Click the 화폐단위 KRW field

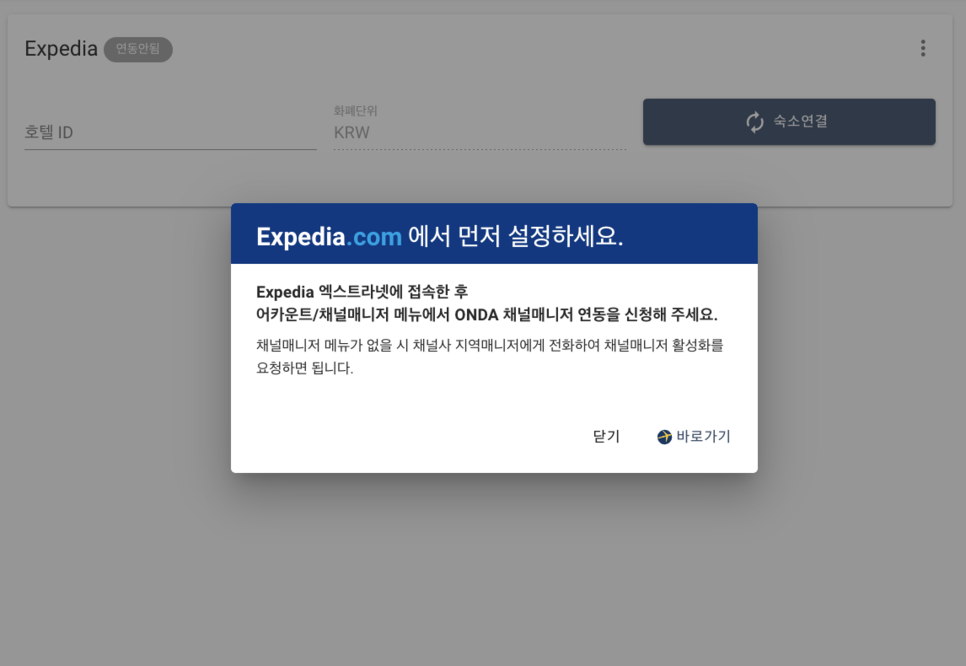479,126
